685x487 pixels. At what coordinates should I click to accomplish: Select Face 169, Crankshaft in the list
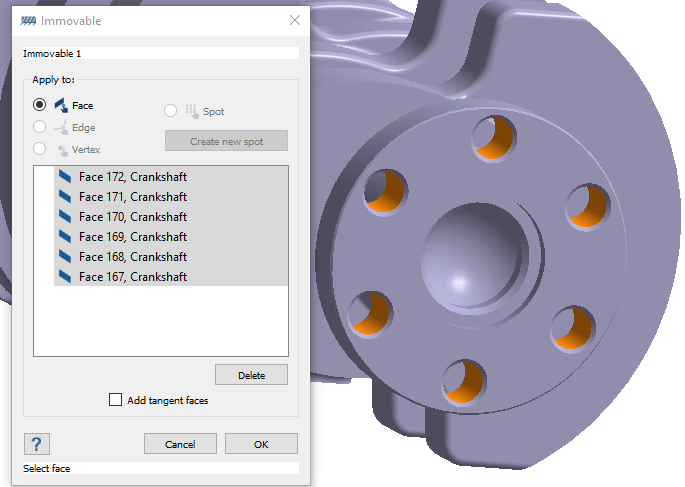point(171,237)
